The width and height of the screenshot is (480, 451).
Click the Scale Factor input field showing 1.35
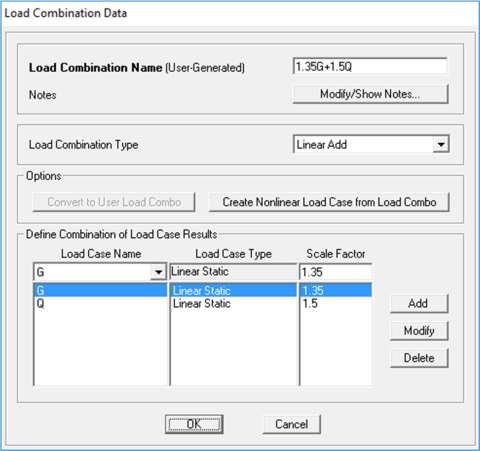(x=335, y=272)
